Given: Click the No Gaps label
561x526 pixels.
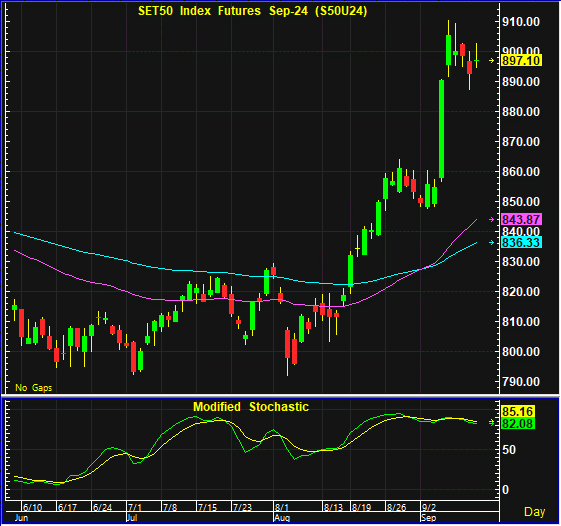Looking at the screenshot, I should click(34, 388).
